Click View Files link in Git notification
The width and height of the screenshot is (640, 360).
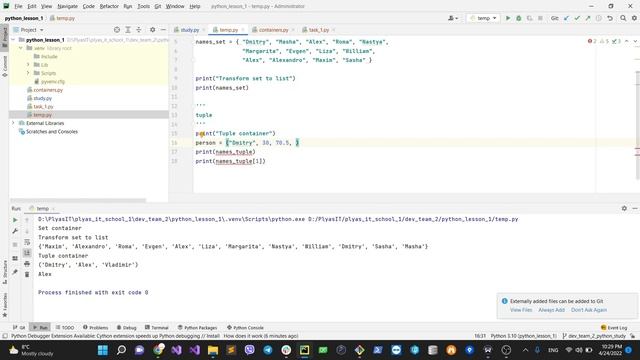point(521,310)
